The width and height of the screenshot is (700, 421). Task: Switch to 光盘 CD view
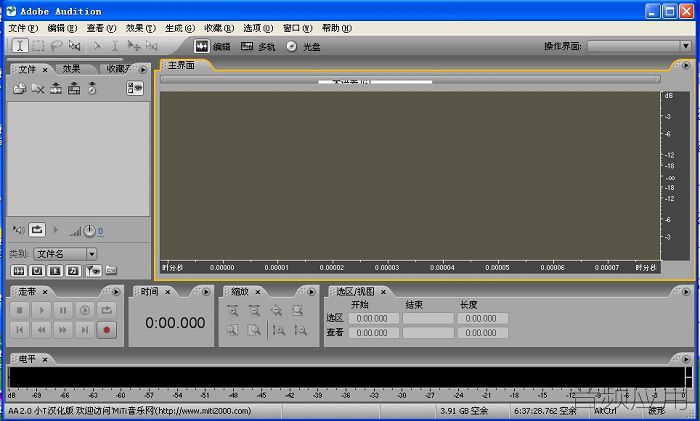304,46
